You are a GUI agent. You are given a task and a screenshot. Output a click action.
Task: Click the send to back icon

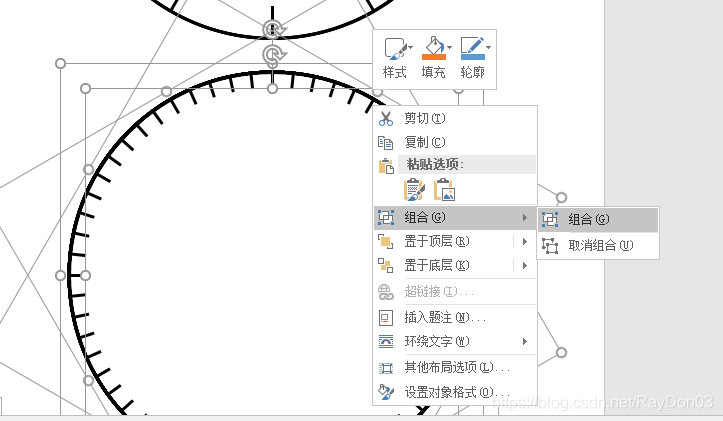tap(385, 266)
